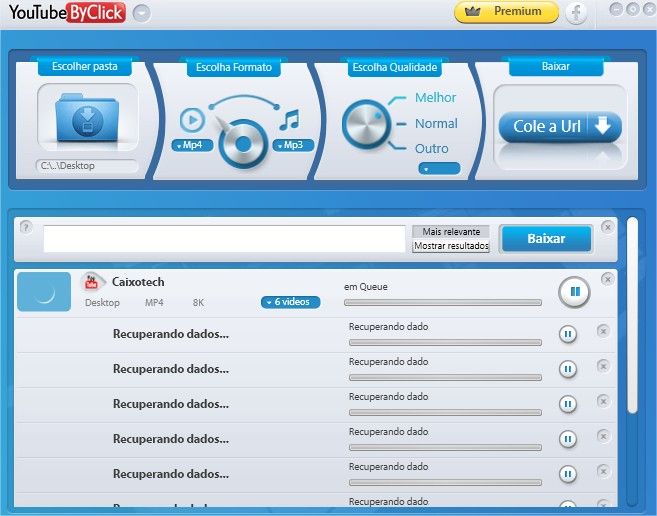Click the search text input field
Viewport: 657px width, 516px height.
click(x=225, y=239)
